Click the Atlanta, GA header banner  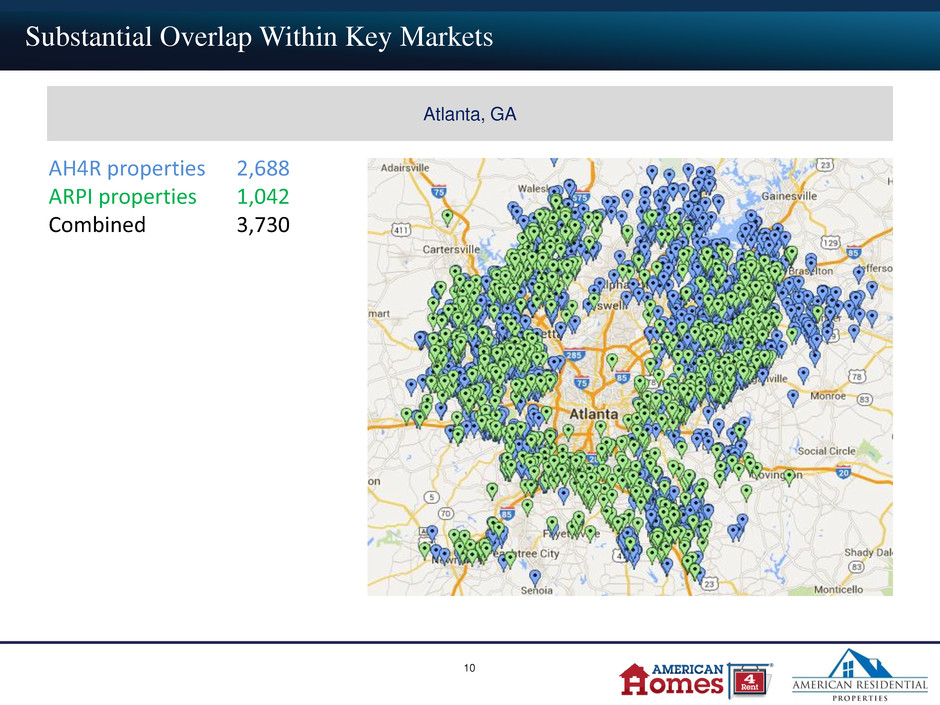(469, 113)
